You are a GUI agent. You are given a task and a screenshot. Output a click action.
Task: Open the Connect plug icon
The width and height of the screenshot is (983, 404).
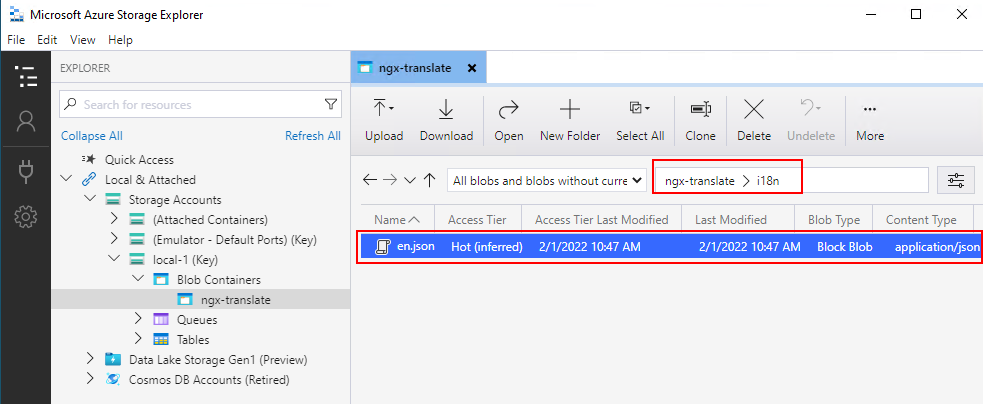pos(26,171)
